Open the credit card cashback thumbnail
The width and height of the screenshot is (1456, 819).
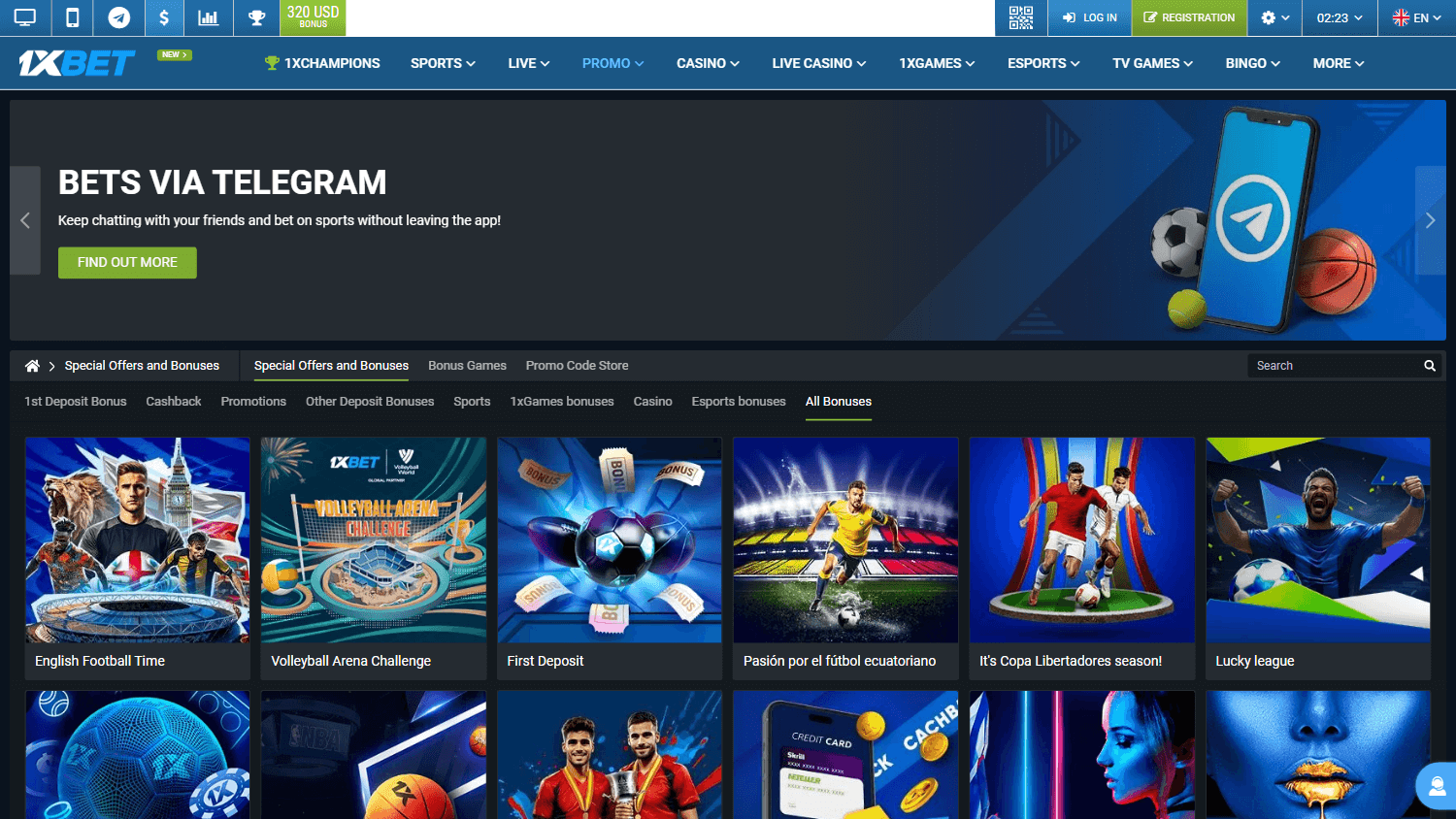845,755
